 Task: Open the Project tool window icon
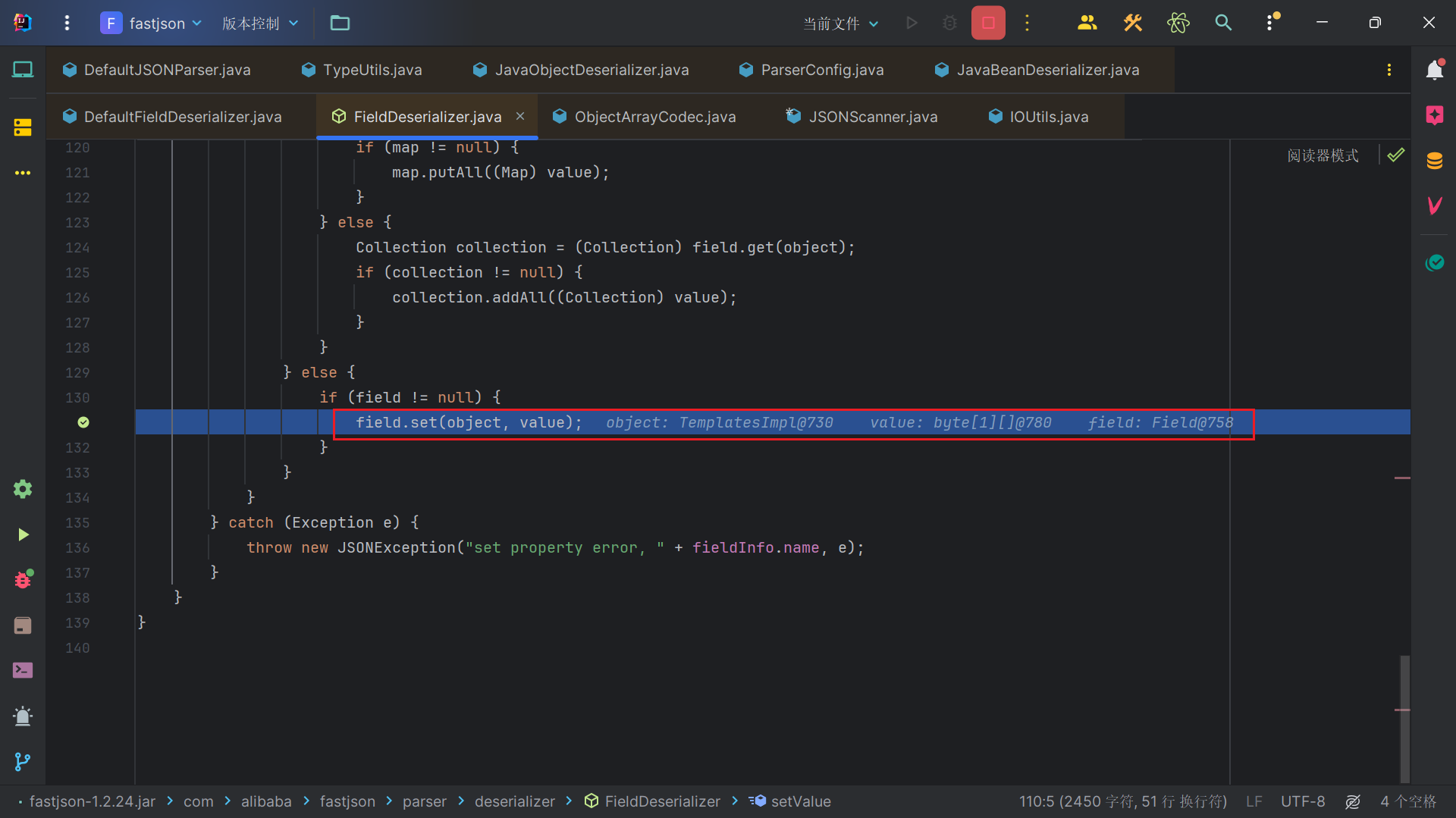tap(23, 70)
